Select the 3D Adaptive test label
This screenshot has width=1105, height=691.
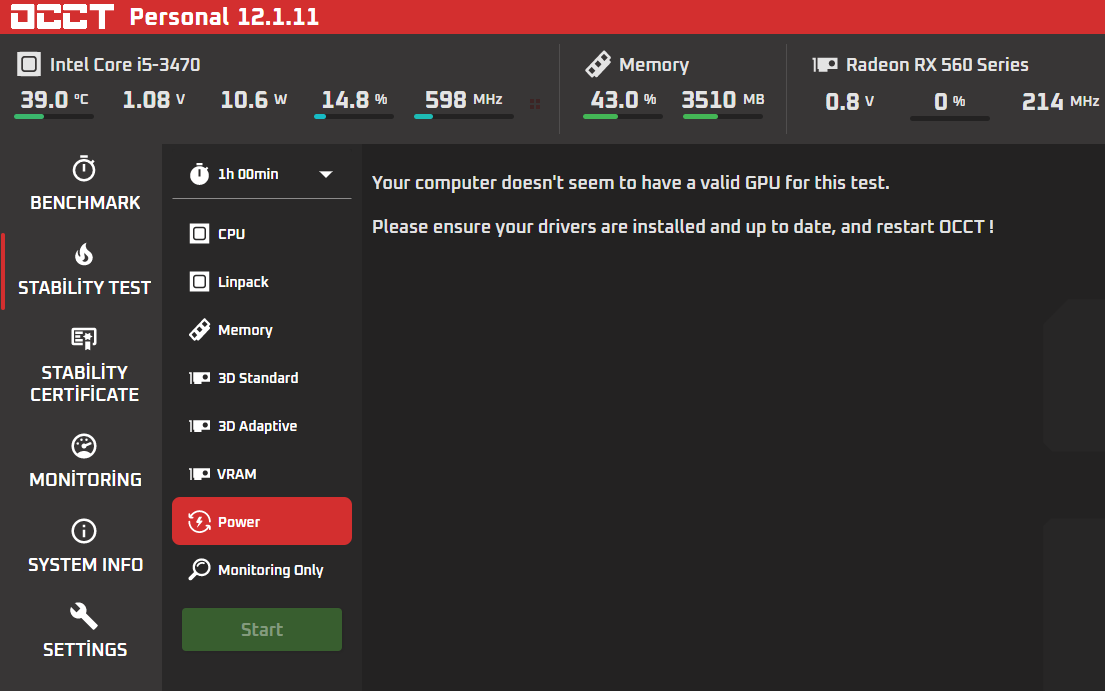click(x=257, y=426)
